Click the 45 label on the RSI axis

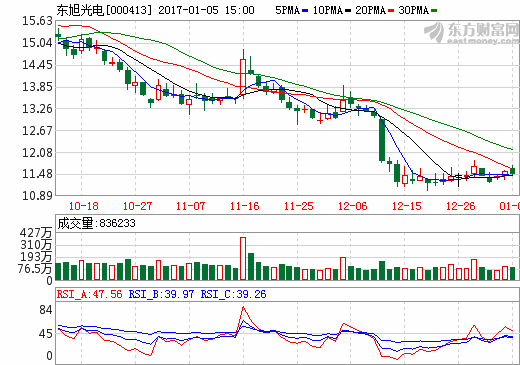(x=46, y=333)
